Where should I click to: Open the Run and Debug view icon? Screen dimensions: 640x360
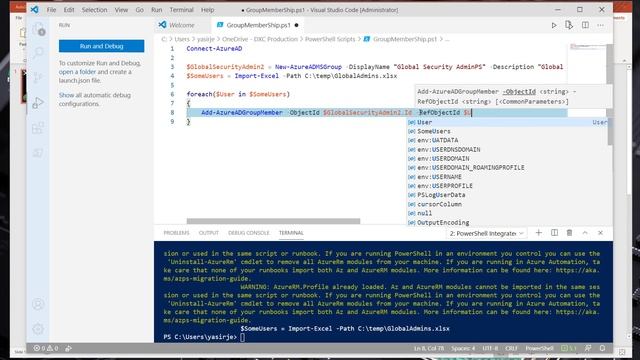tap(38, 103)
